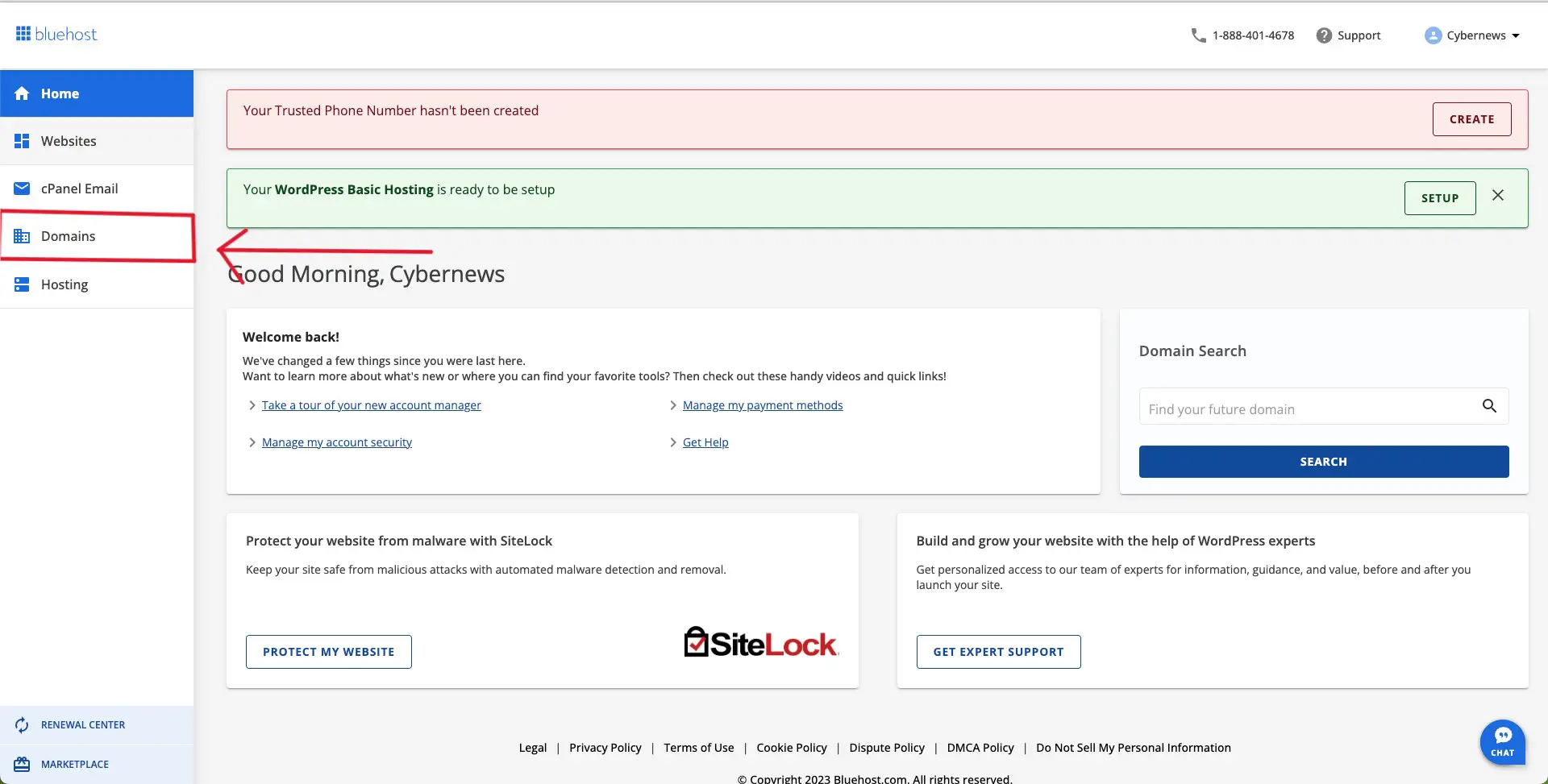Click the SiteLock logo

pos(761,642)
